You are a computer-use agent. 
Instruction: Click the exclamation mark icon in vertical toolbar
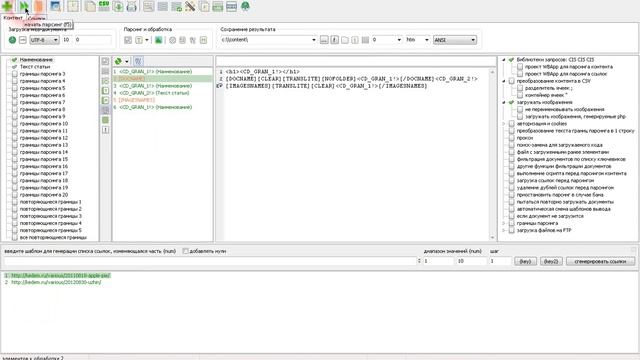[105, 130]
